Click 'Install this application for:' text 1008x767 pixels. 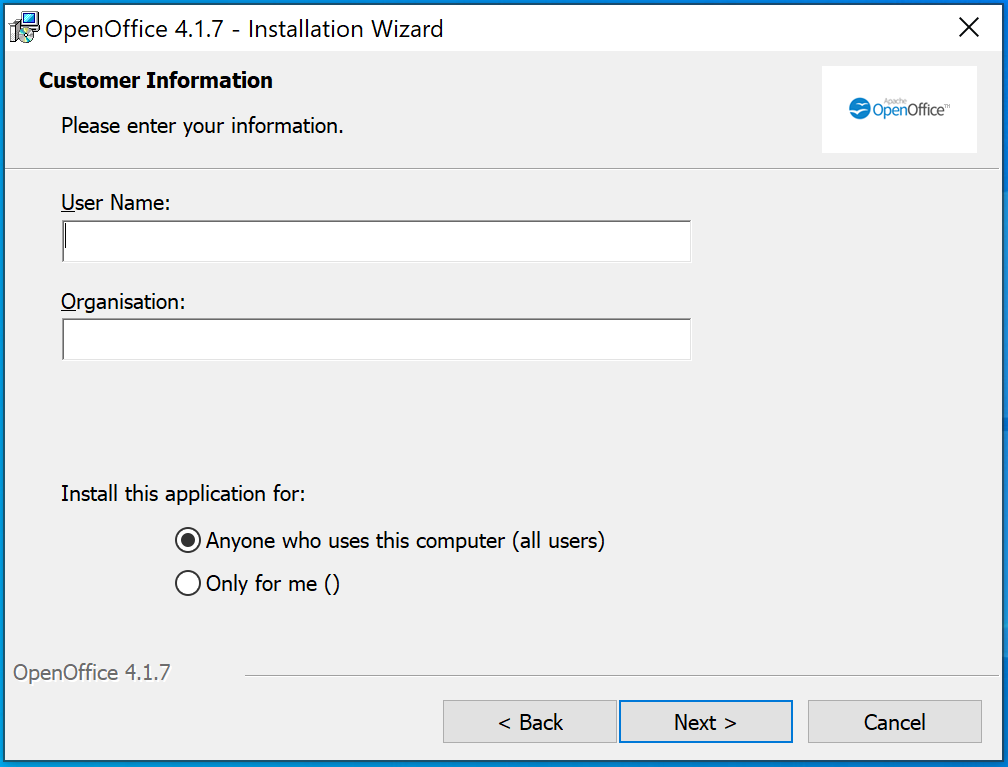point(183,494)
